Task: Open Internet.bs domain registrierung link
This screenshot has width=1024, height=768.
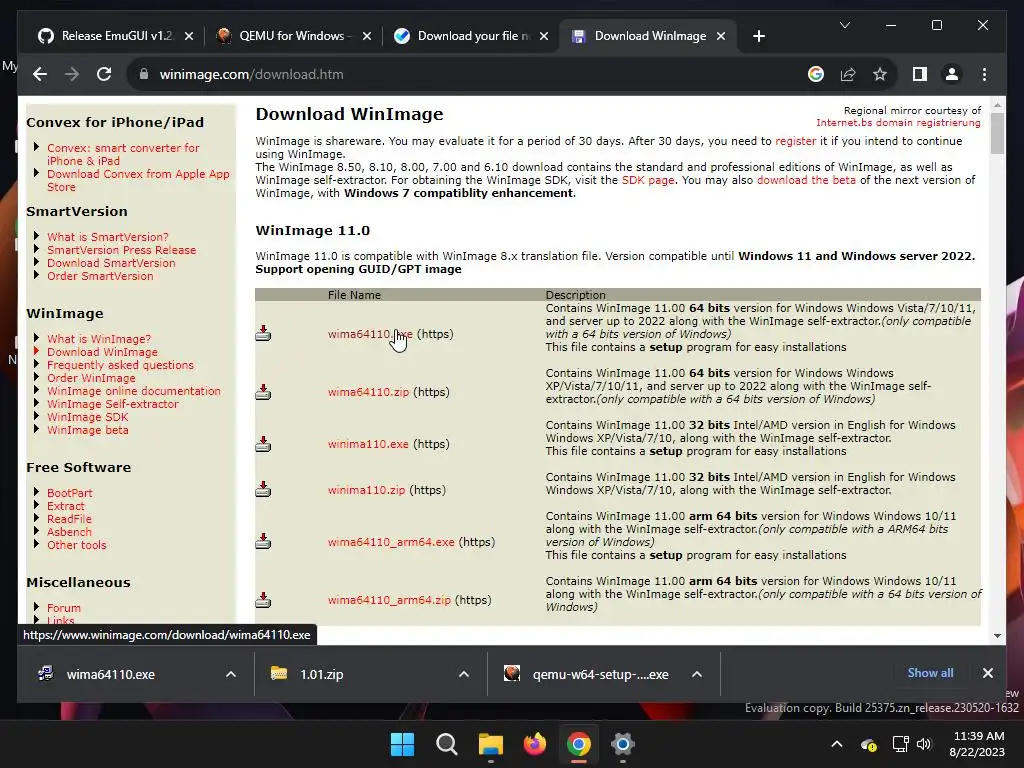Action: tap(898, 123)
